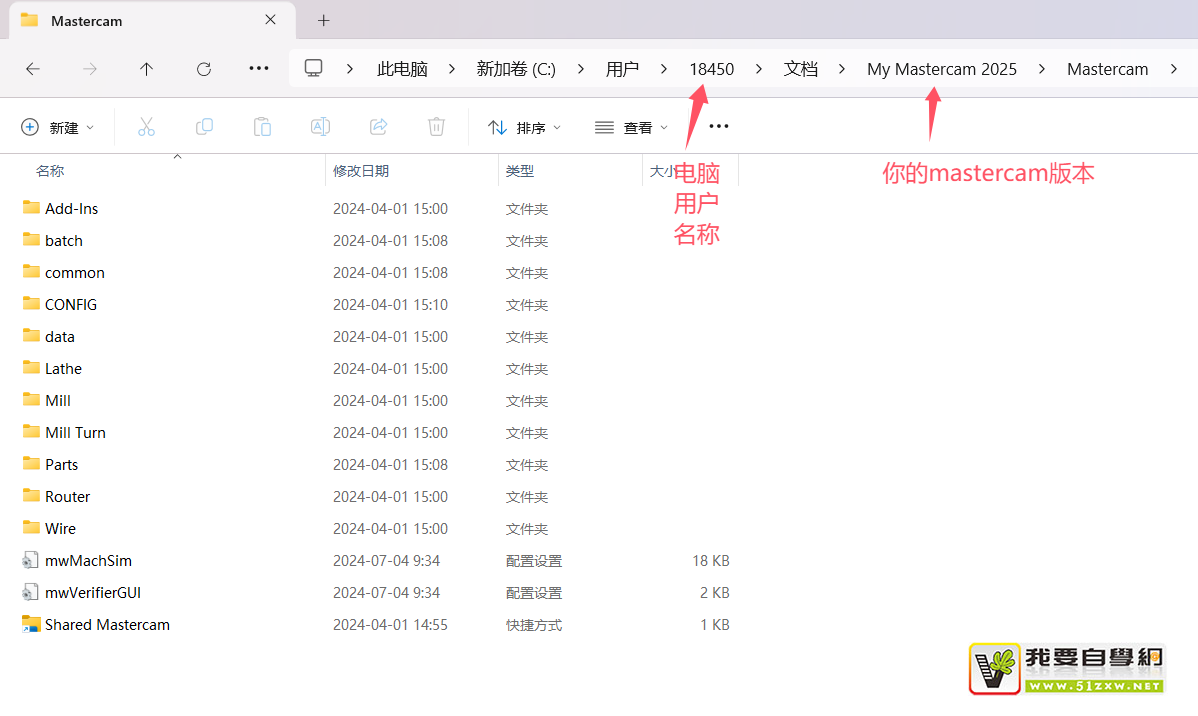
Task: Select the mwMachSim configuration file
Action: coord(88,561)
